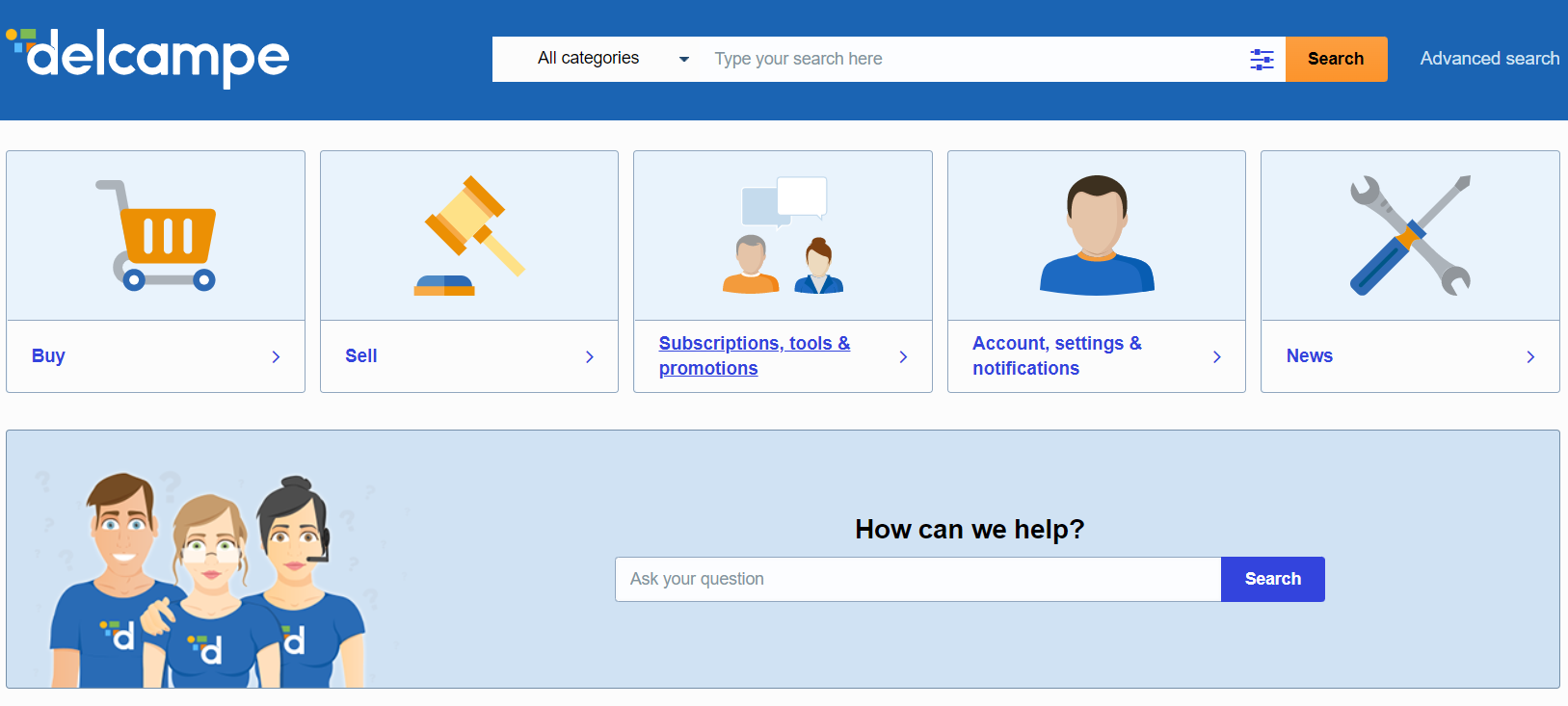
Task: Open Subscriptions, tools & promotions link
Action: point(755,355)
